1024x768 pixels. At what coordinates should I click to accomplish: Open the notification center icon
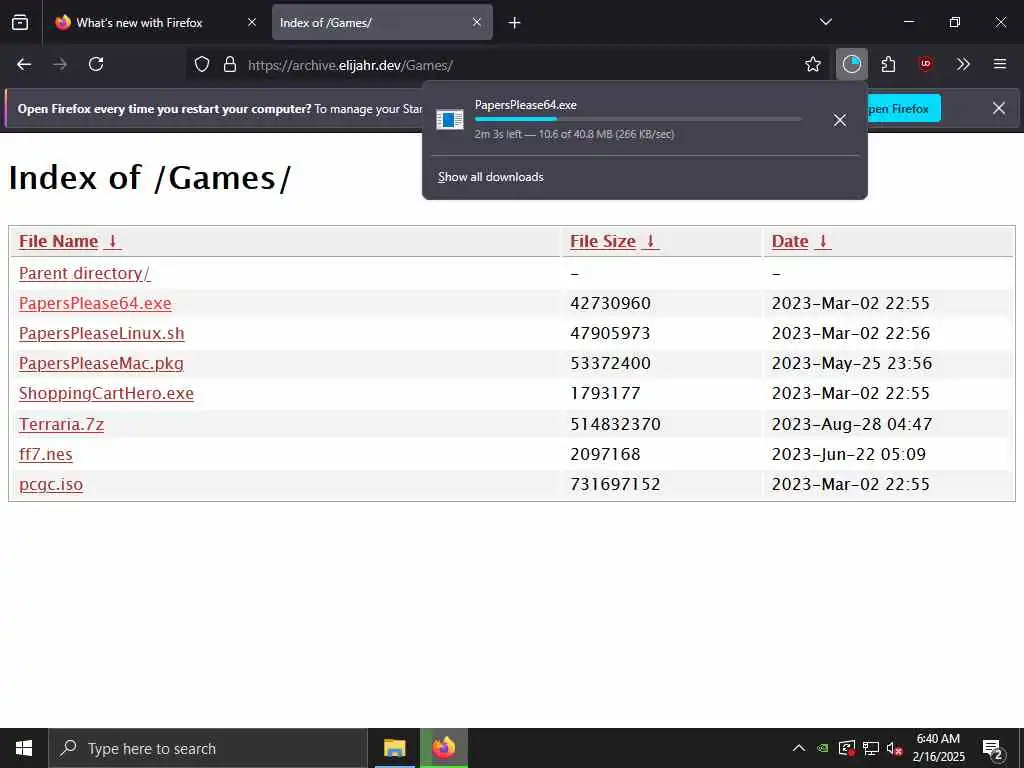pos(993,749)
